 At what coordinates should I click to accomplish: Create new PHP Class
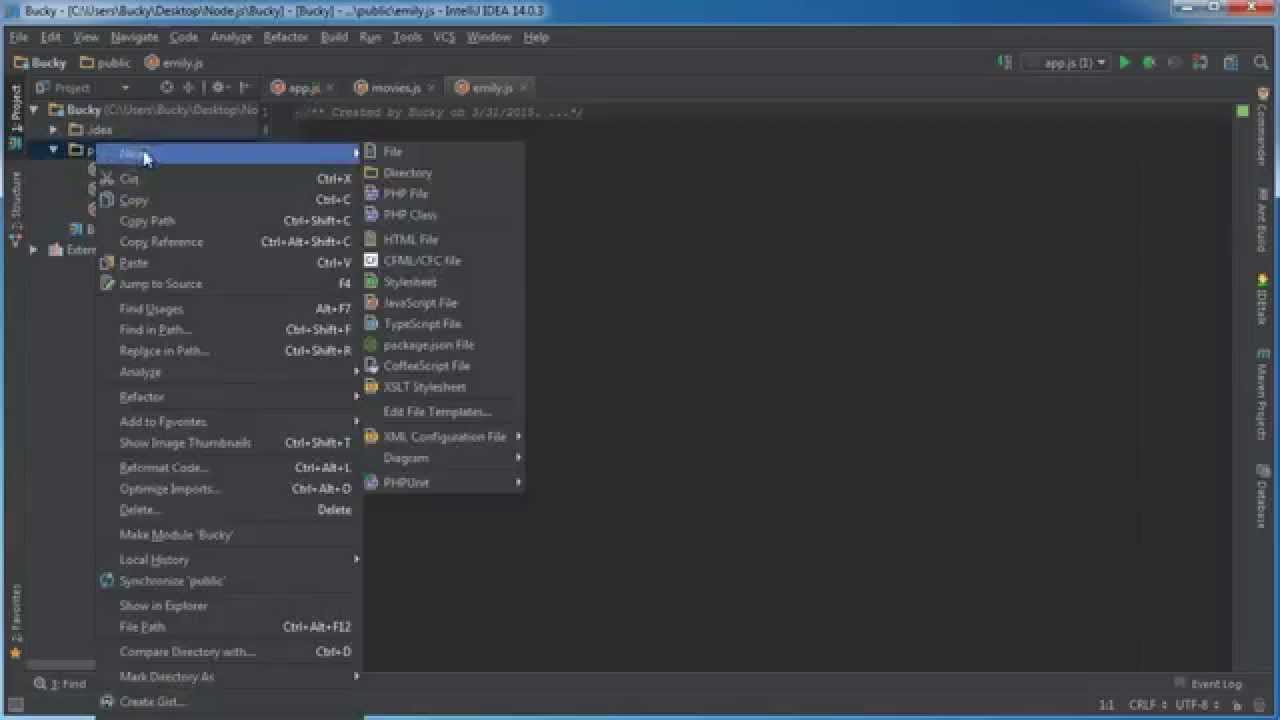pos(442,215)
